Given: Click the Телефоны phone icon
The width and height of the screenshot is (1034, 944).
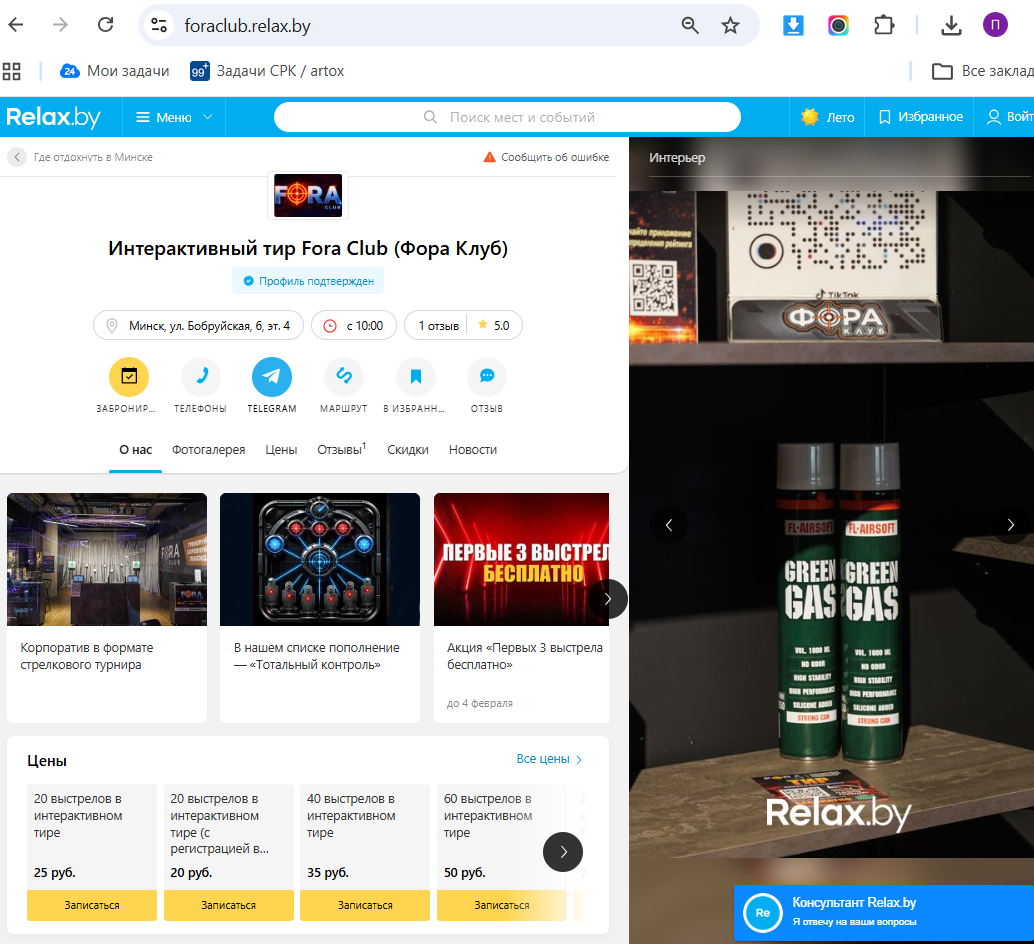Looking at the screenshot, I should tap(200, 376).
